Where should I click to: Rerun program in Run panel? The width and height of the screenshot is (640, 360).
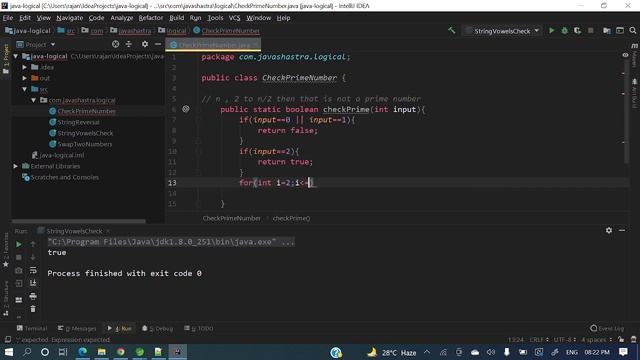click(18, 244)
